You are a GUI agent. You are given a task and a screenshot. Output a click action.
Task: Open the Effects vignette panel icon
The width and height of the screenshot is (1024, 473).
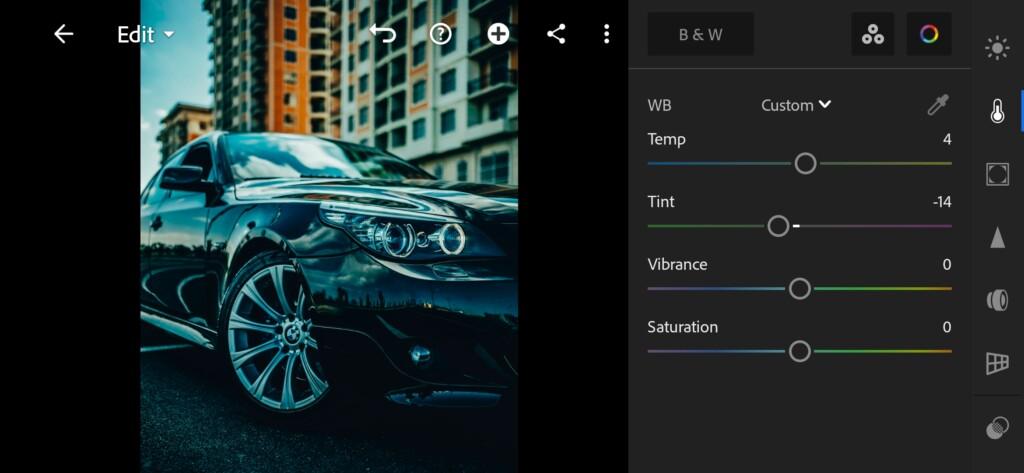pyautogui.click(x=997, y=174)
